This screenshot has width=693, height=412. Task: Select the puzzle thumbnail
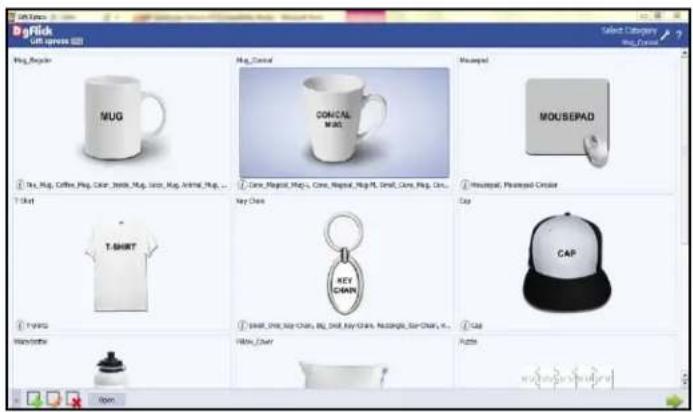coord(567,377)
